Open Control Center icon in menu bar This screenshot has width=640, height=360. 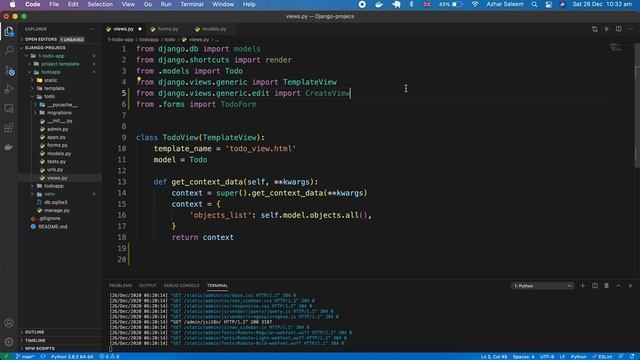click(x=549, y=4)
